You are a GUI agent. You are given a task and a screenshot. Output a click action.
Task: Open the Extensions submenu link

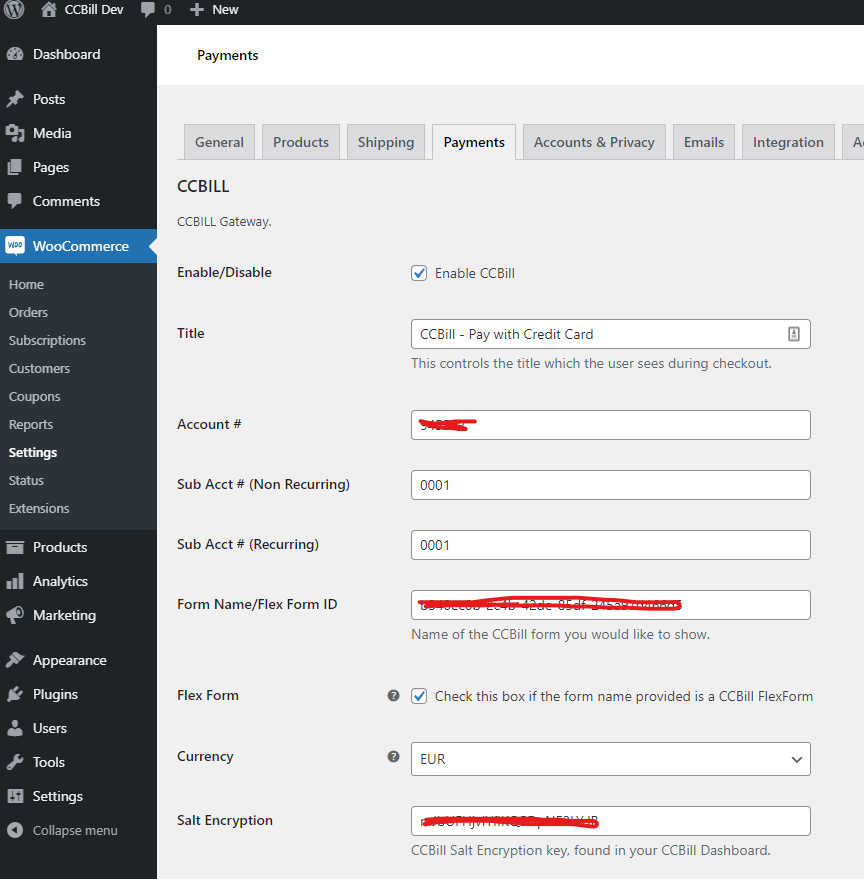(x=39, y=508)
